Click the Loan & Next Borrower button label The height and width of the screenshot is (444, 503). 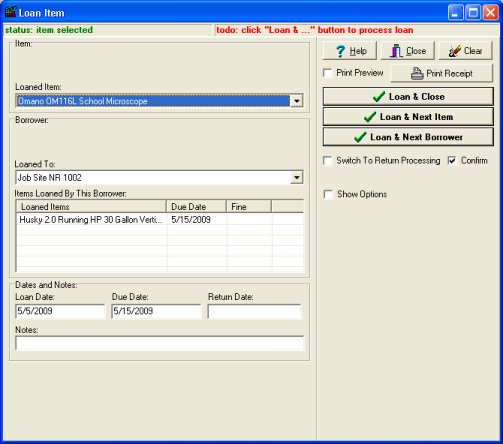pyautogui.click(x=416, y=137)
